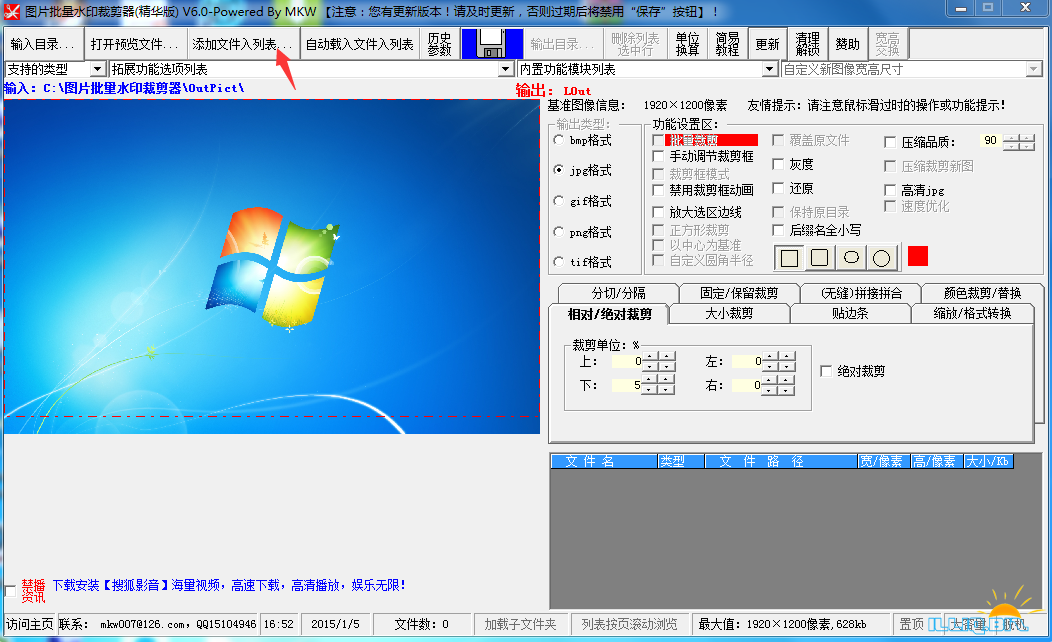
Task: Click the 左 (left) crop value field
Action: 747,362
